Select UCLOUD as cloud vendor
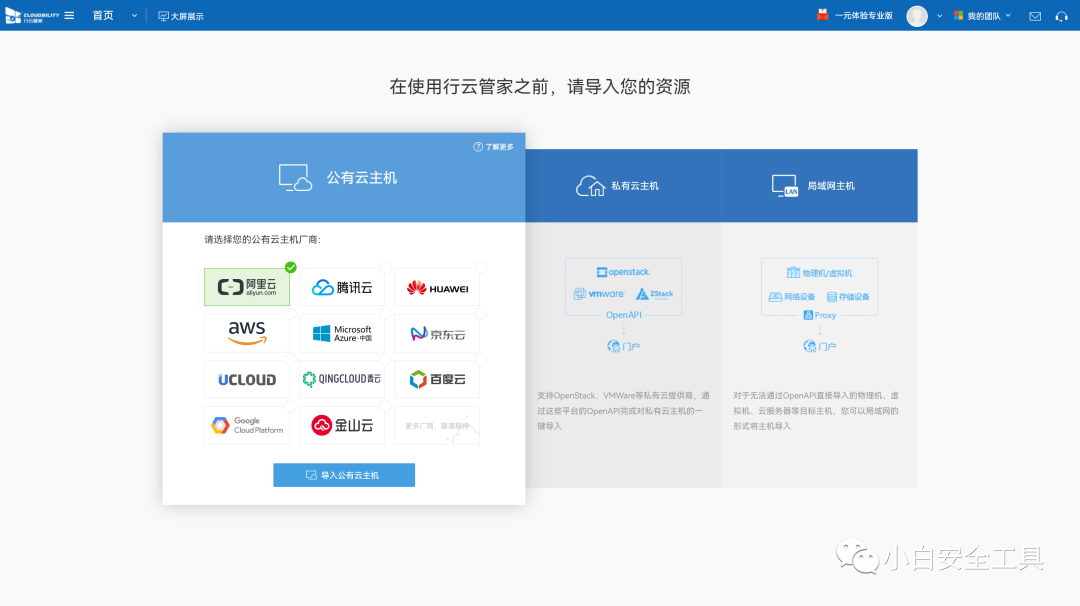Screen dimensions: 1080x606 pyautogui.click(x=247, y=379)
